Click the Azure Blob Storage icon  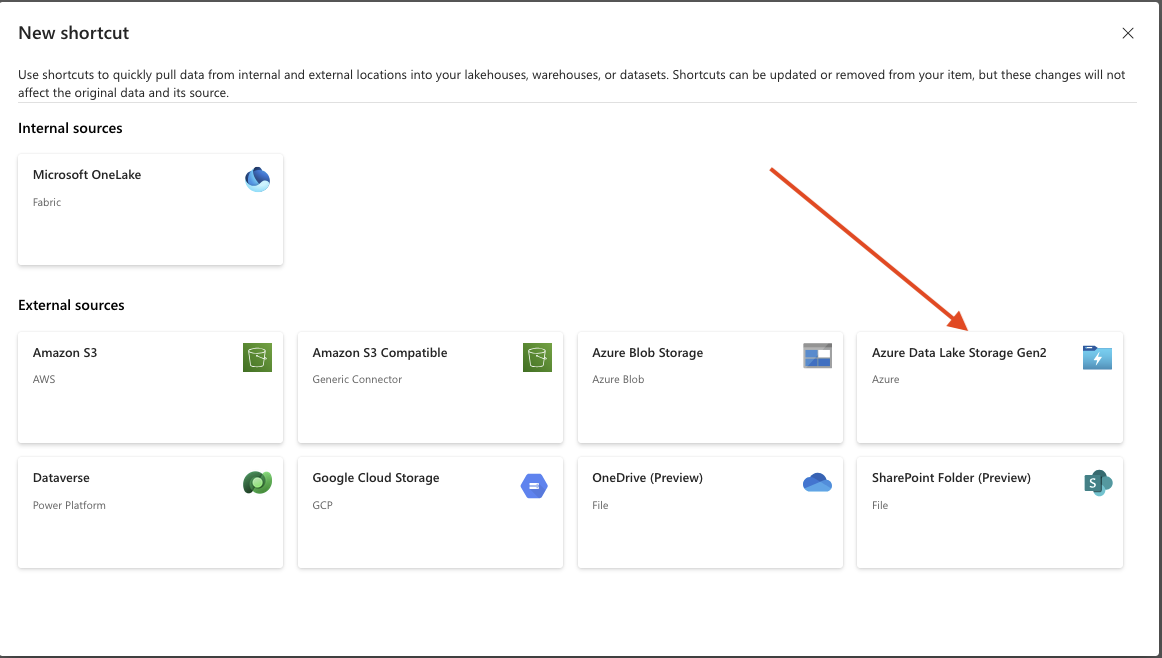817,356
